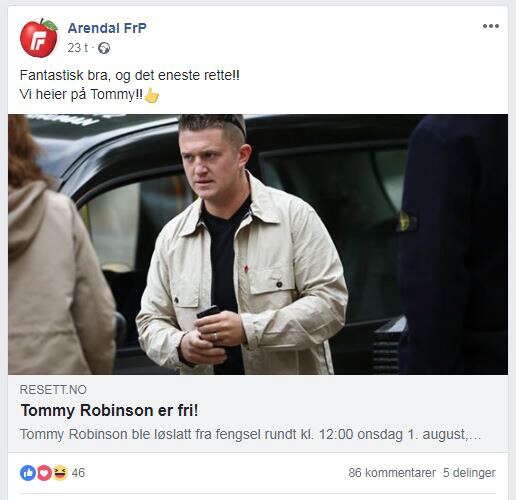
Task: Click the pointing hand emoji in the post
Action: pyautogui.click(x=152, y=96)
